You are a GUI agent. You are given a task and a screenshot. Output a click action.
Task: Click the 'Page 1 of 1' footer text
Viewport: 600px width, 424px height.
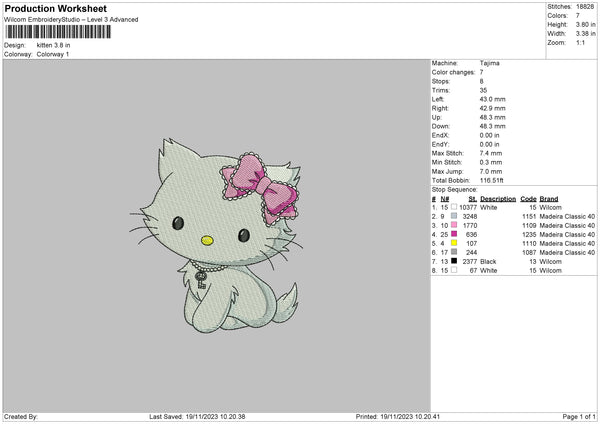(579, 416)
